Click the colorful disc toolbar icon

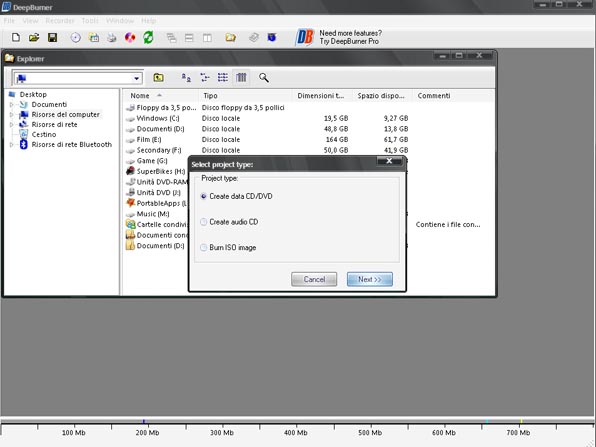click(130, 37)
